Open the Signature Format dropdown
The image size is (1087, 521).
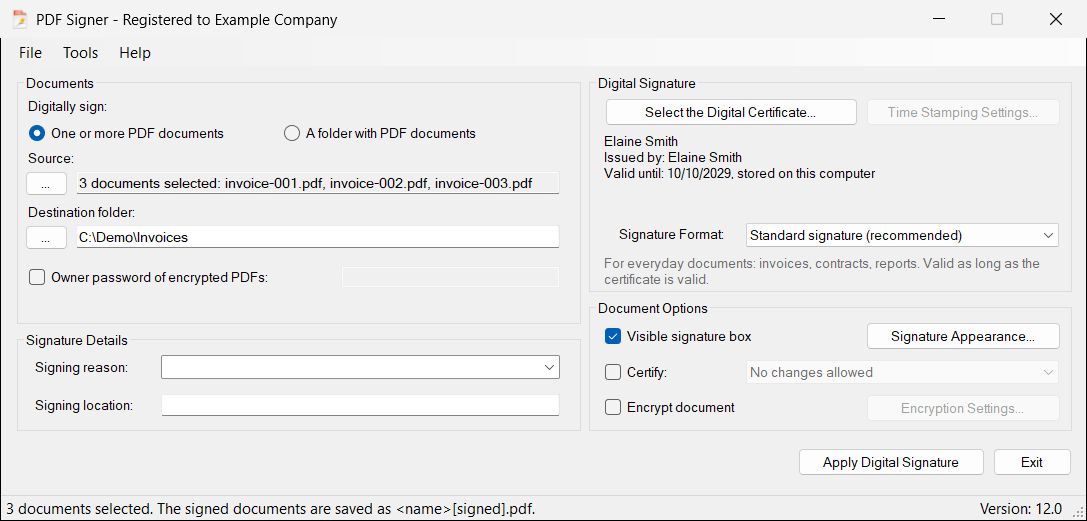902,235
